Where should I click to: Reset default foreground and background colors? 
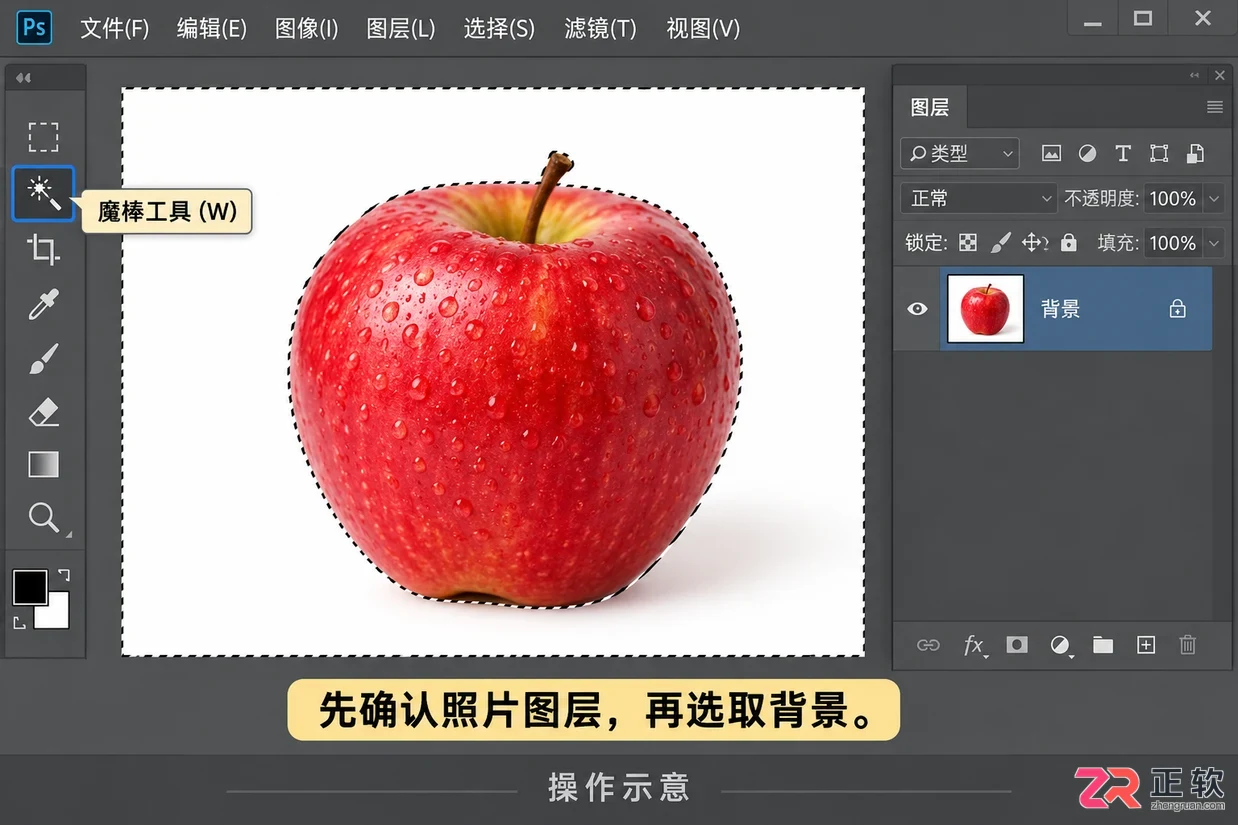pyautogui.click(x=19, y=623)
